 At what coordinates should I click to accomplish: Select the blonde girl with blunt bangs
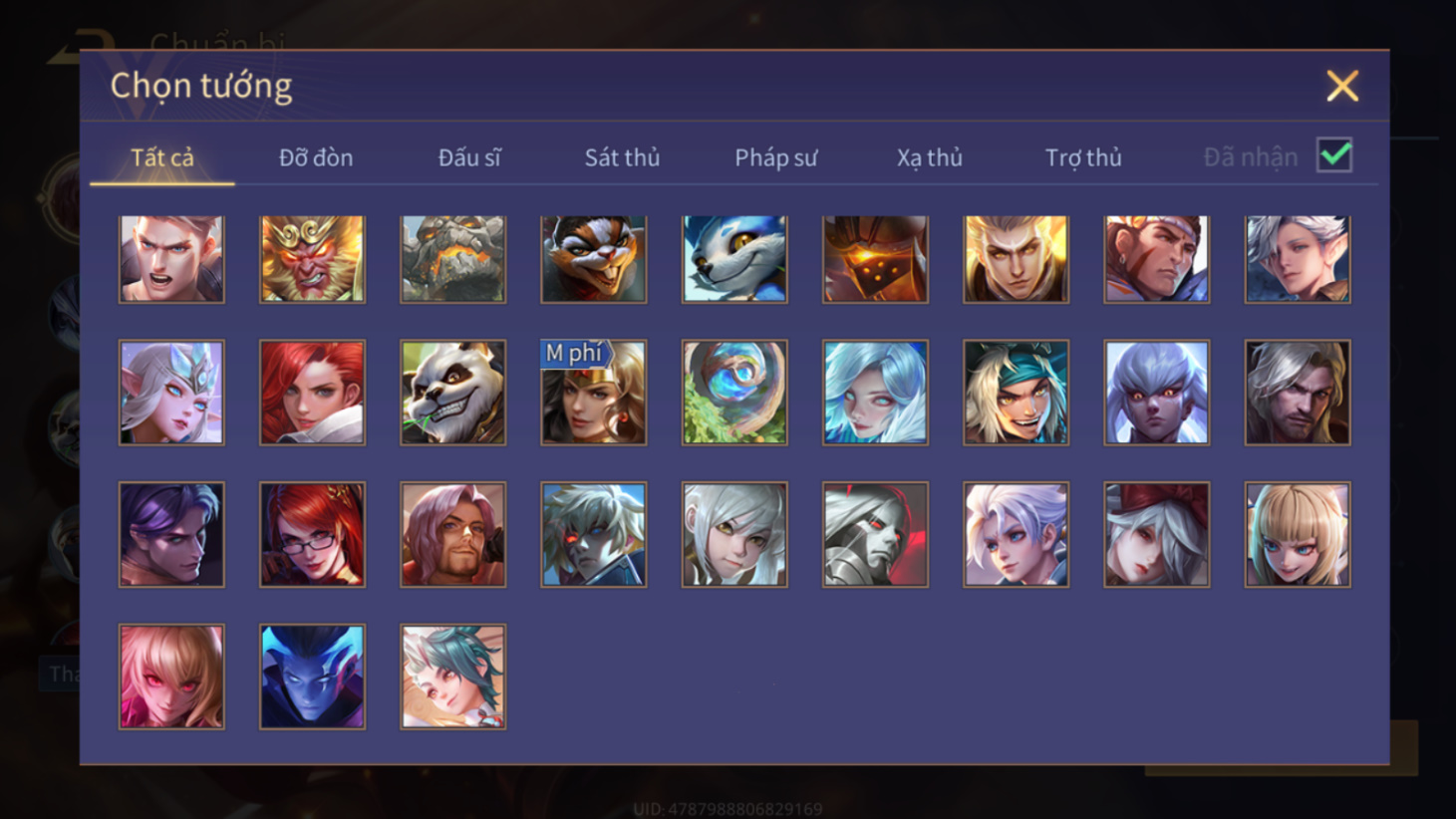(x=1298, y=535)
